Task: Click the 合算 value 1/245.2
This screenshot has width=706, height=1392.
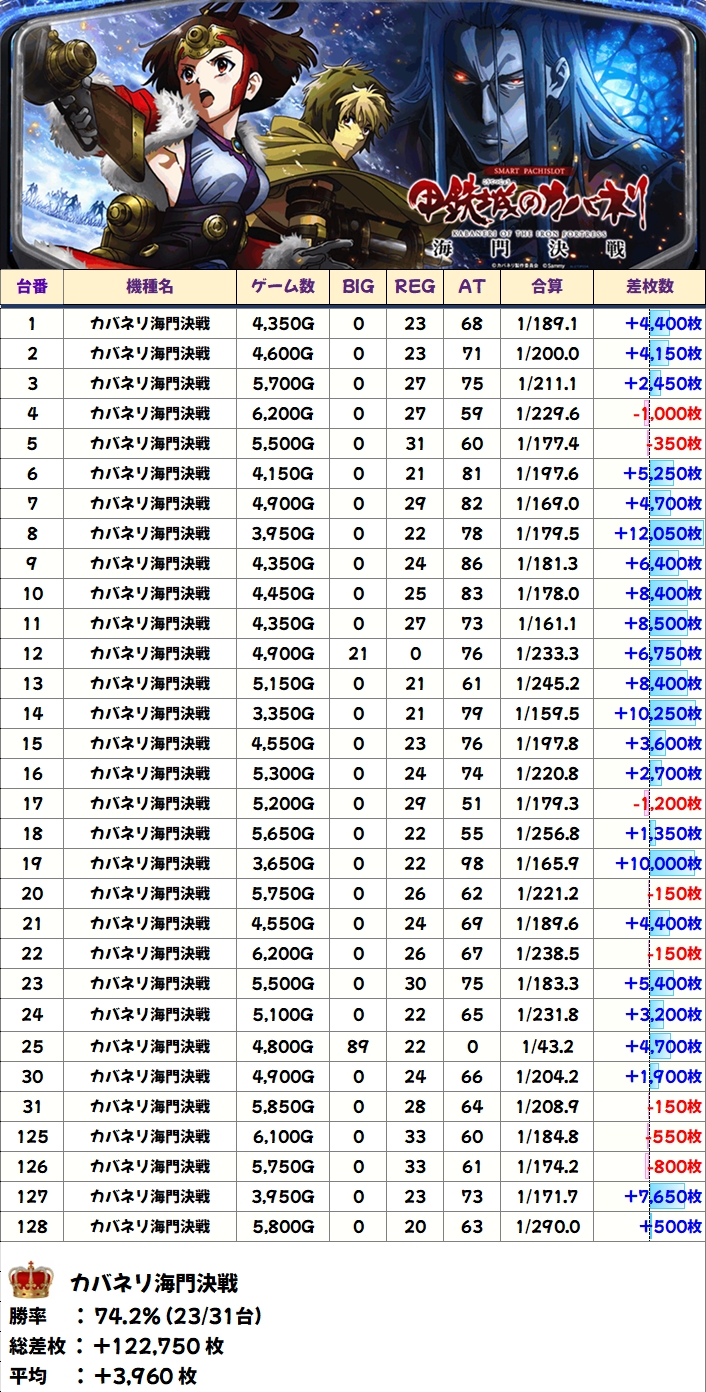Action: pos(547,683)
